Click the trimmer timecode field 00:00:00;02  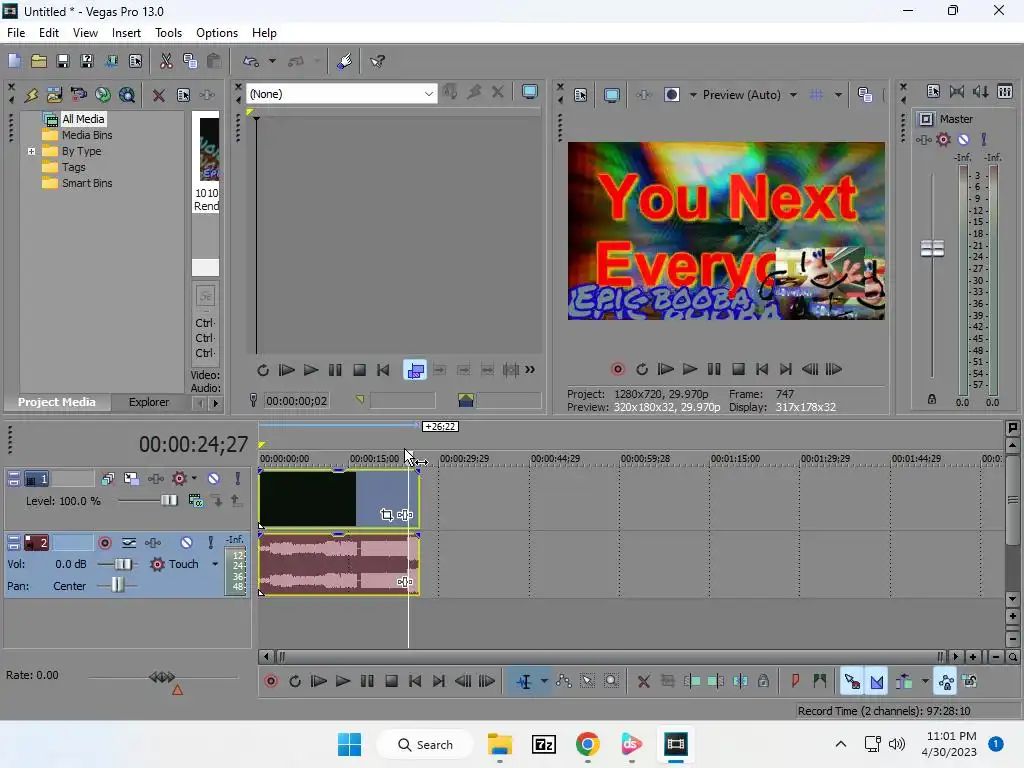point(296,401)
